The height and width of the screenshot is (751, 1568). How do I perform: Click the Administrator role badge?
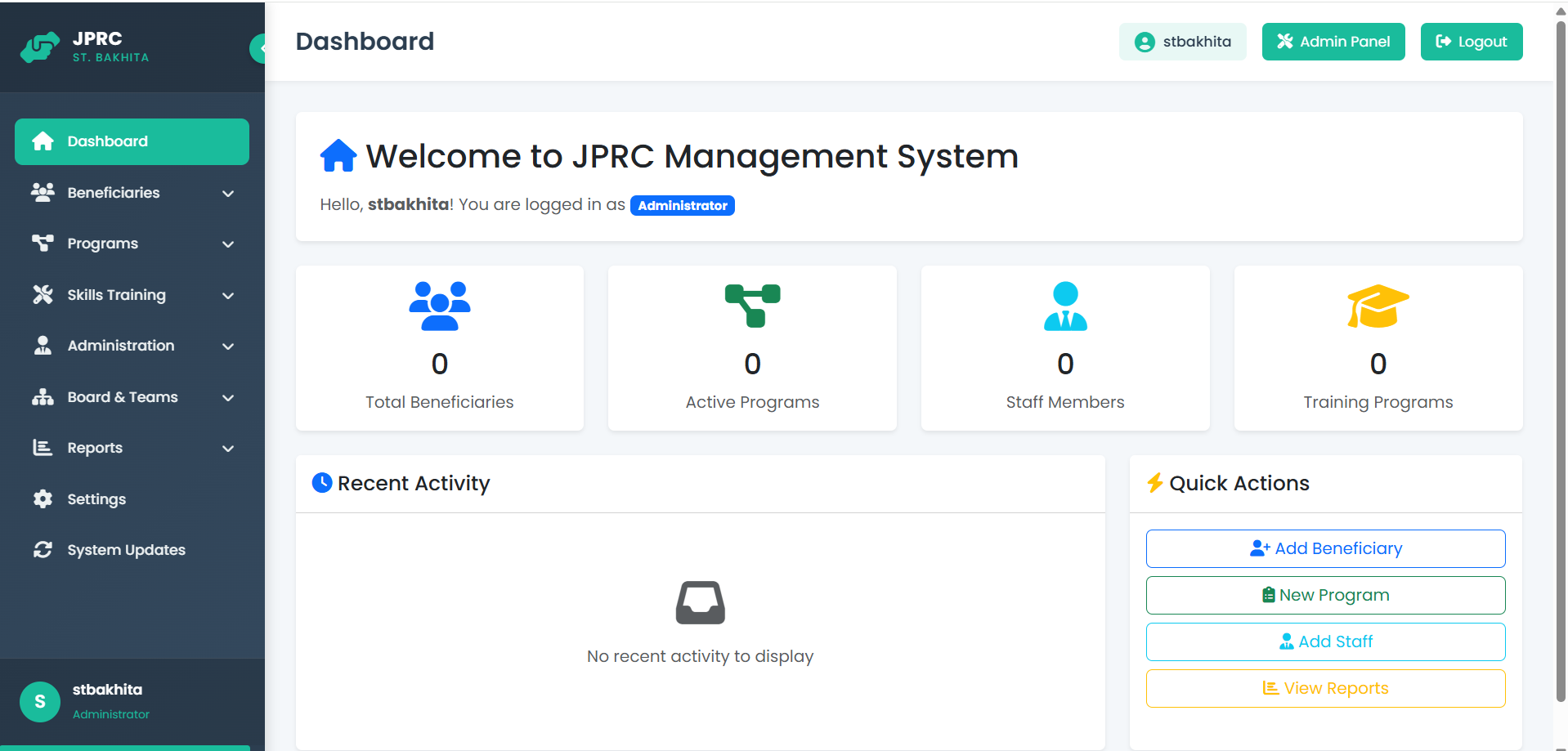[682, 205]
